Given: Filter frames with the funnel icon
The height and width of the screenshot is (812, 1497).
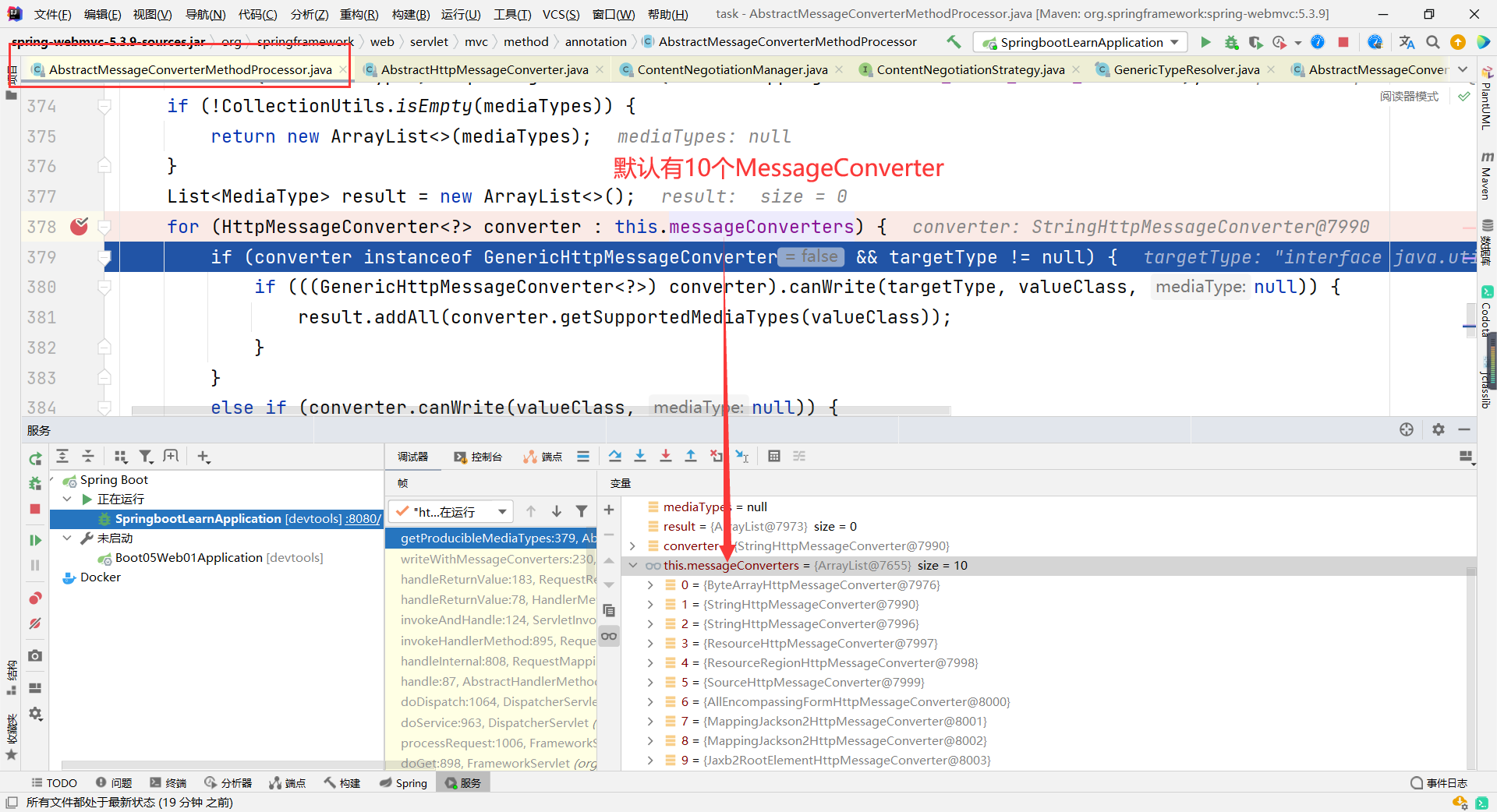Looking at the screenshot, I should (x=582, y=511).
